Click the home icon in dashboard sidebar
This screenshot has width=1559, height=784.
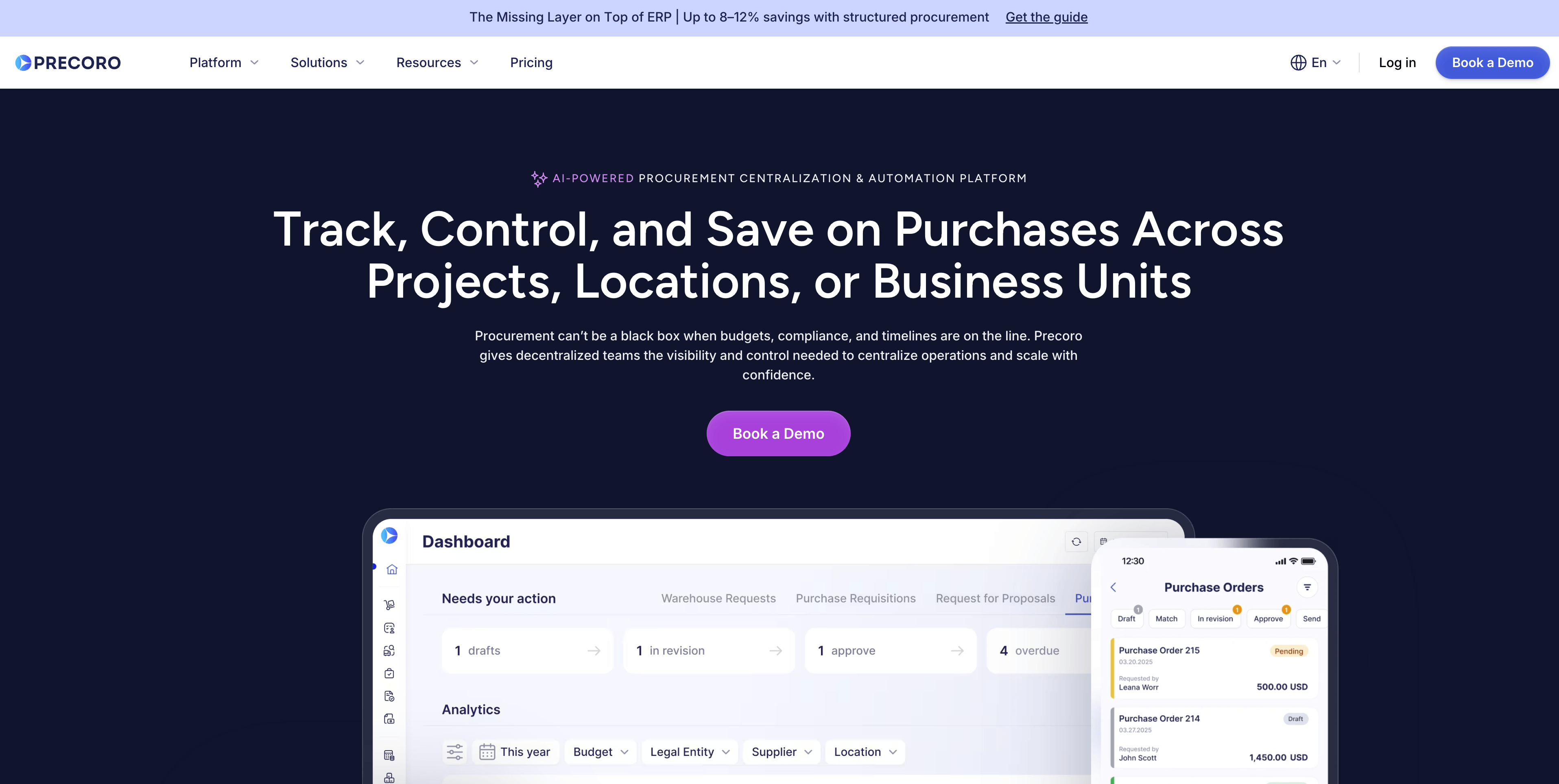[x=391, y=569]
